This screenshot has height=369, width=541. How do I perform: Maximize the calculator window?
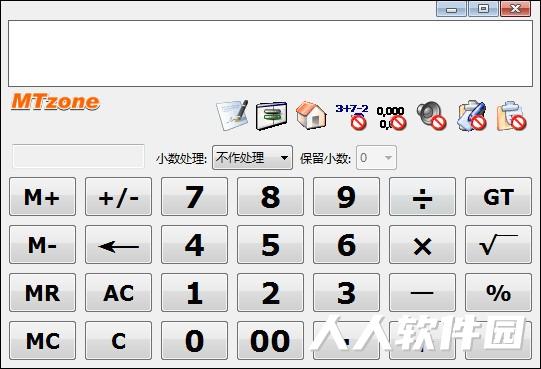(483, 9)
